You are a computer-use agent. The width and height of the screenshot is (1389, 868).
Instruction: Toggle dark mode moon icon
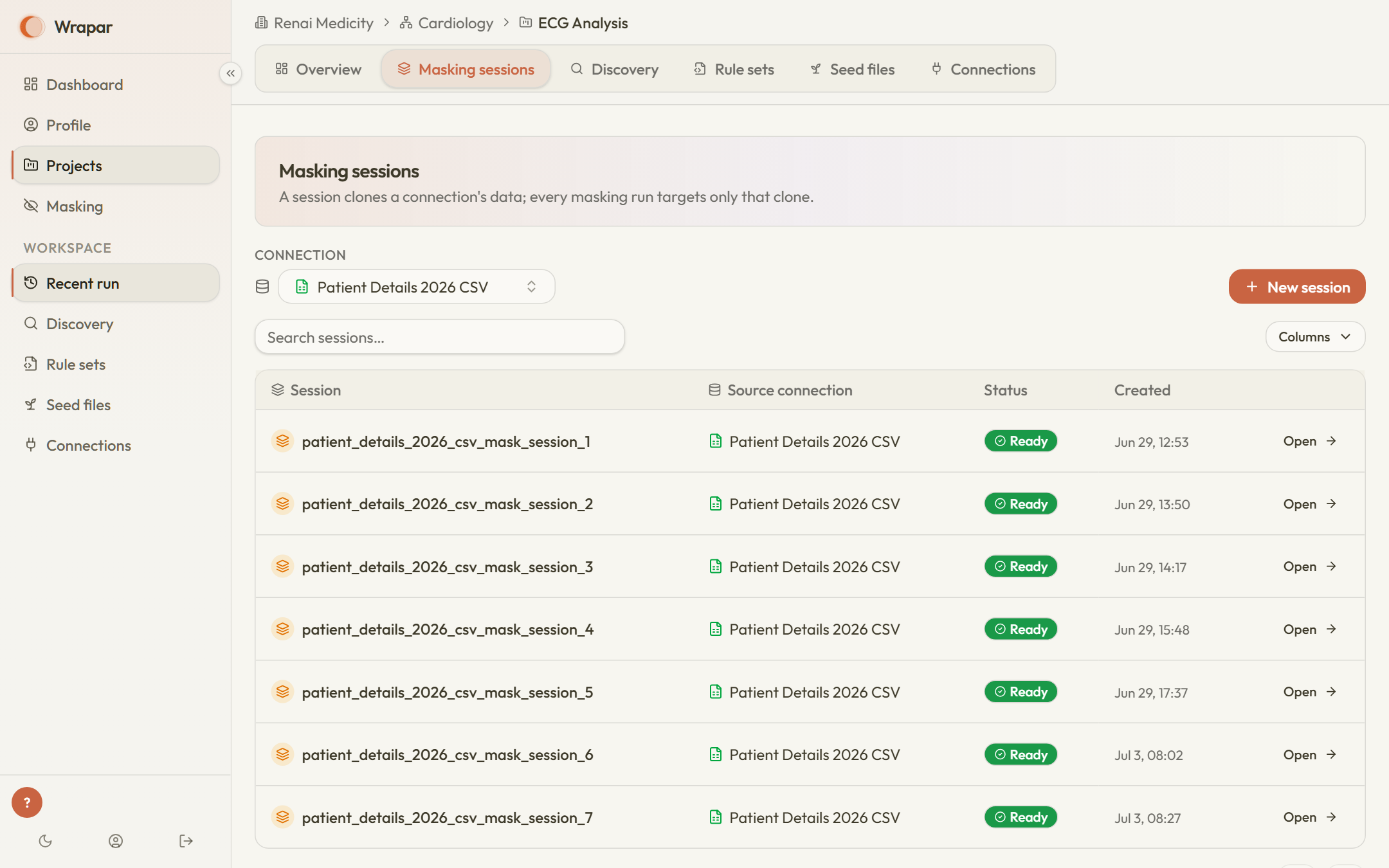[45, 841]
